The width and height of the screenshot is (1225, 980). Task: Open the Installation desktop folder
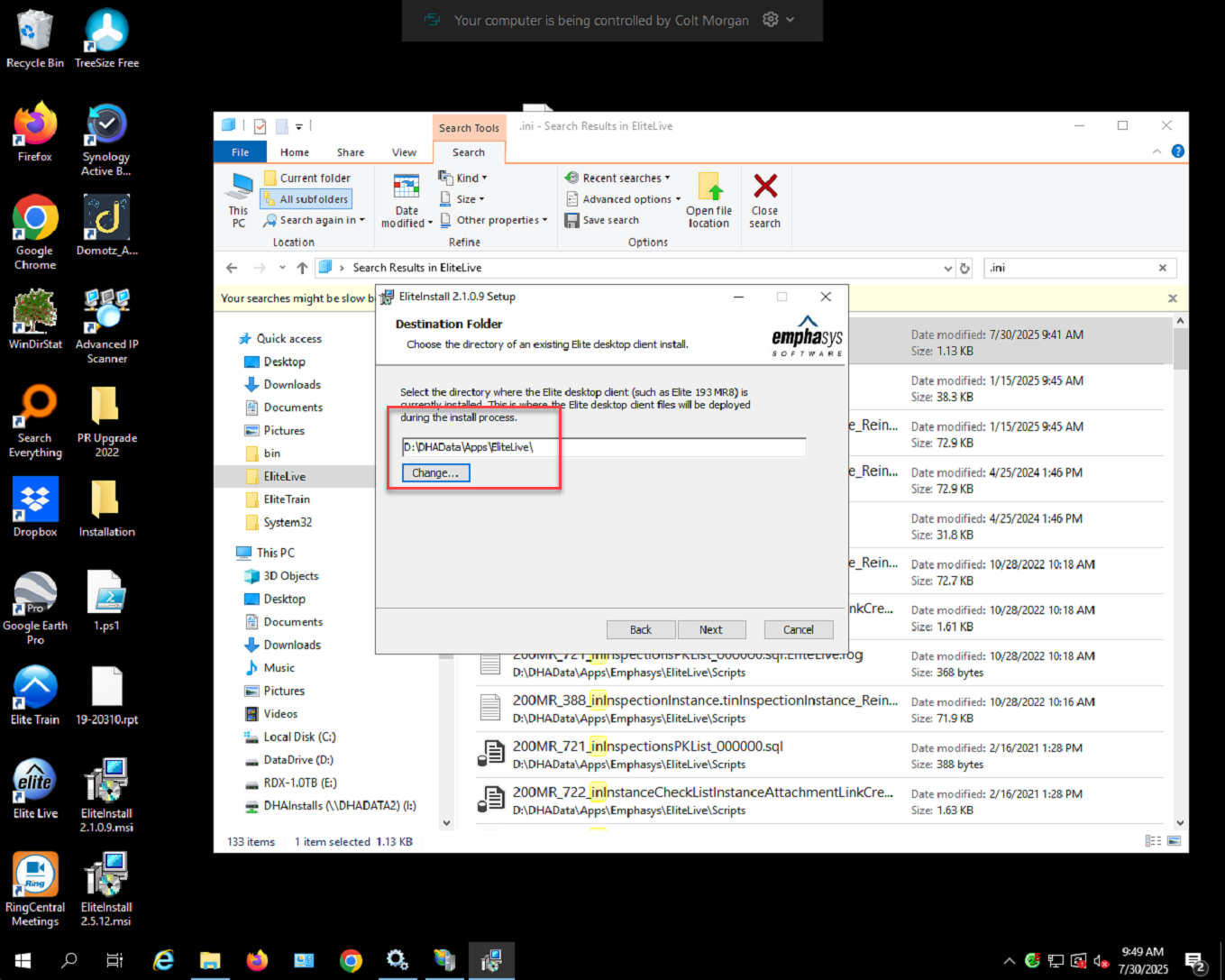106,508
